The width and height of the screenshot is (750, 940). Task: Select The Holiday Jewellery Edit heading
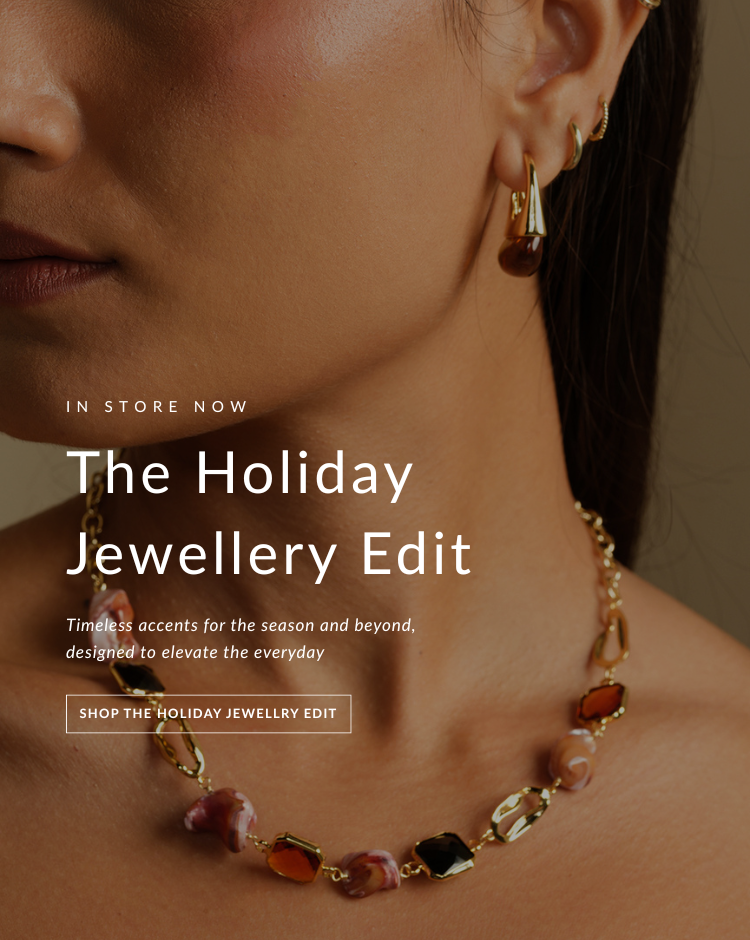tap(269, 513)
